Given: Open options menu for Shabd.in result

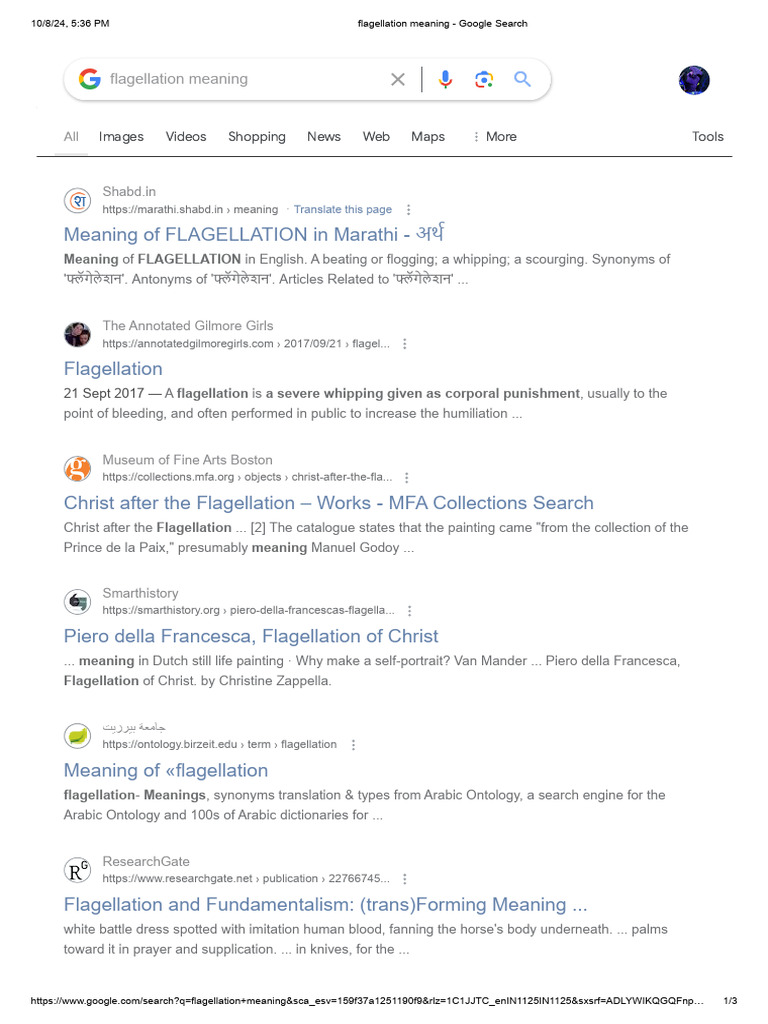Looking at the screenshot, I should point(408,210).
